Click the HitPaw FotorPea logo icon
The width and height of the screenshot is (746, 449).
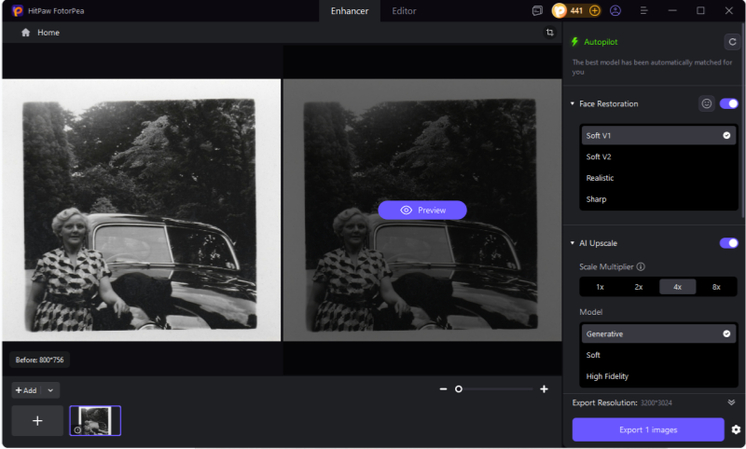pos(18,10)
